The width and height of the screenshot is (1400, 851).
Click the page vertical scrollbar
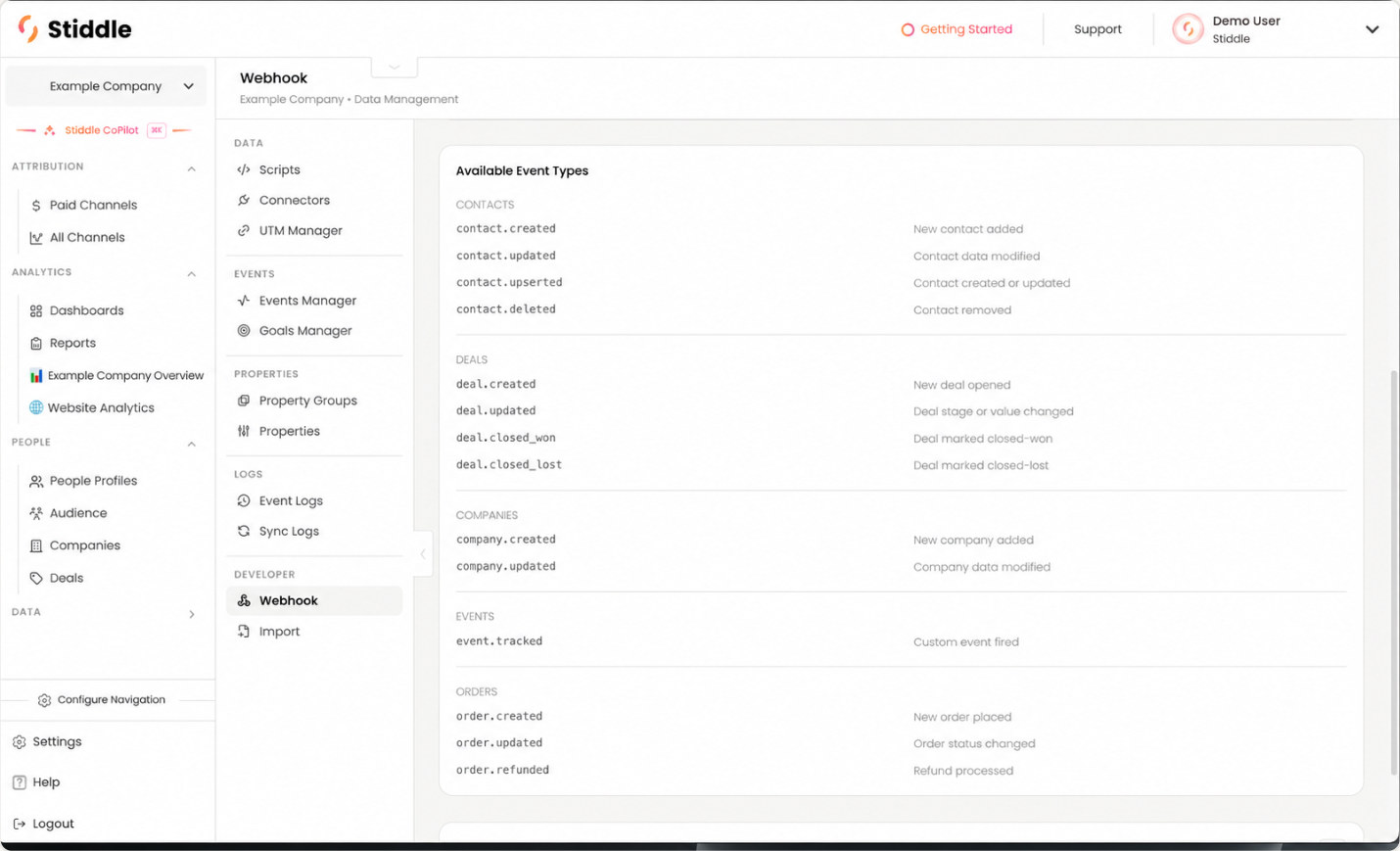(x=1393, y=573)
